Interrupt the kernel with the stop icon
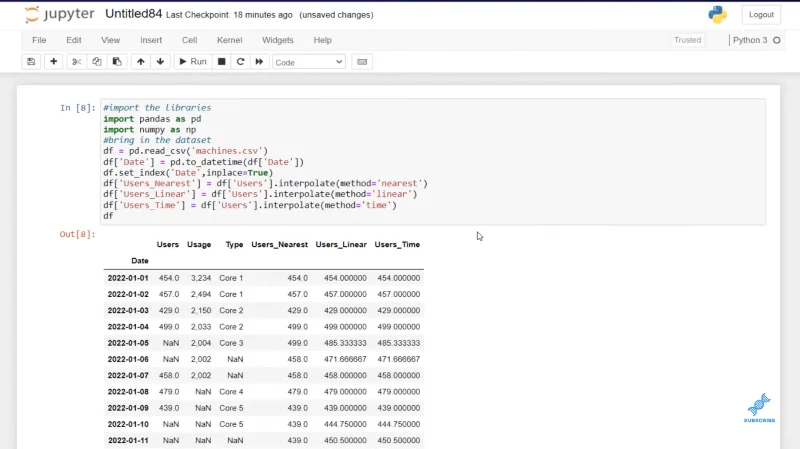The height and width of the screenshot is (449, 800). coord(221,62)
